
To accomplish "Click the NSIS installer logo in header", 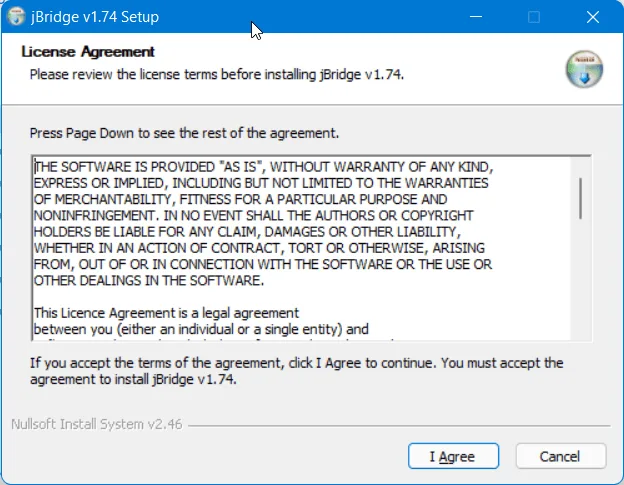I will (x=584, y=69).
